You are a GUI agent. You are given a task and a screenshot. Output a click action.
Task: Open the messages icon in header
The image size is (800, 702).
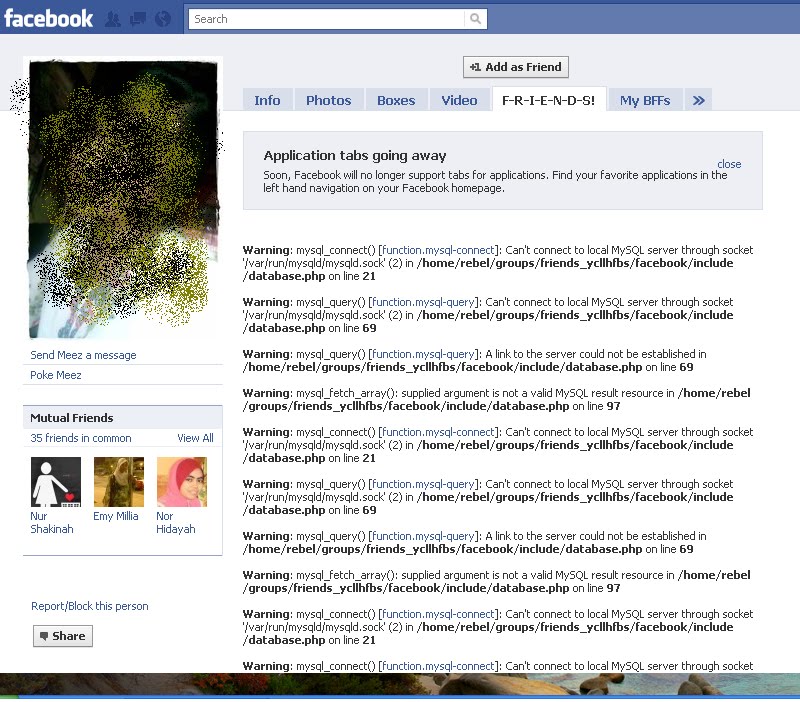(138, 19)
